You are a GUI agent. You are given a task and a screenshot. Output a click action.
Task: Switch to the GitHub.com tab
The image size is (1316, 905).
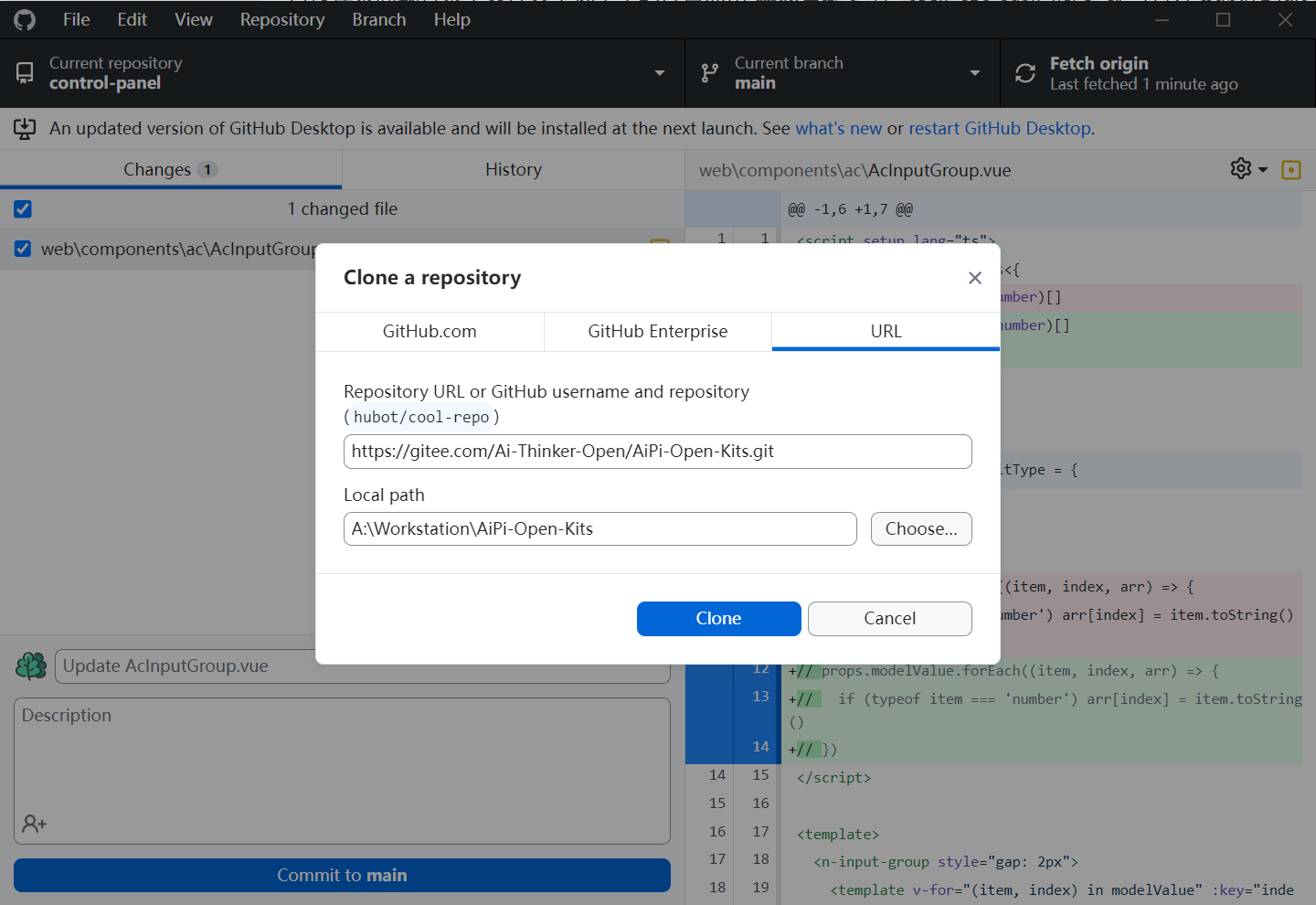point(430,332)
